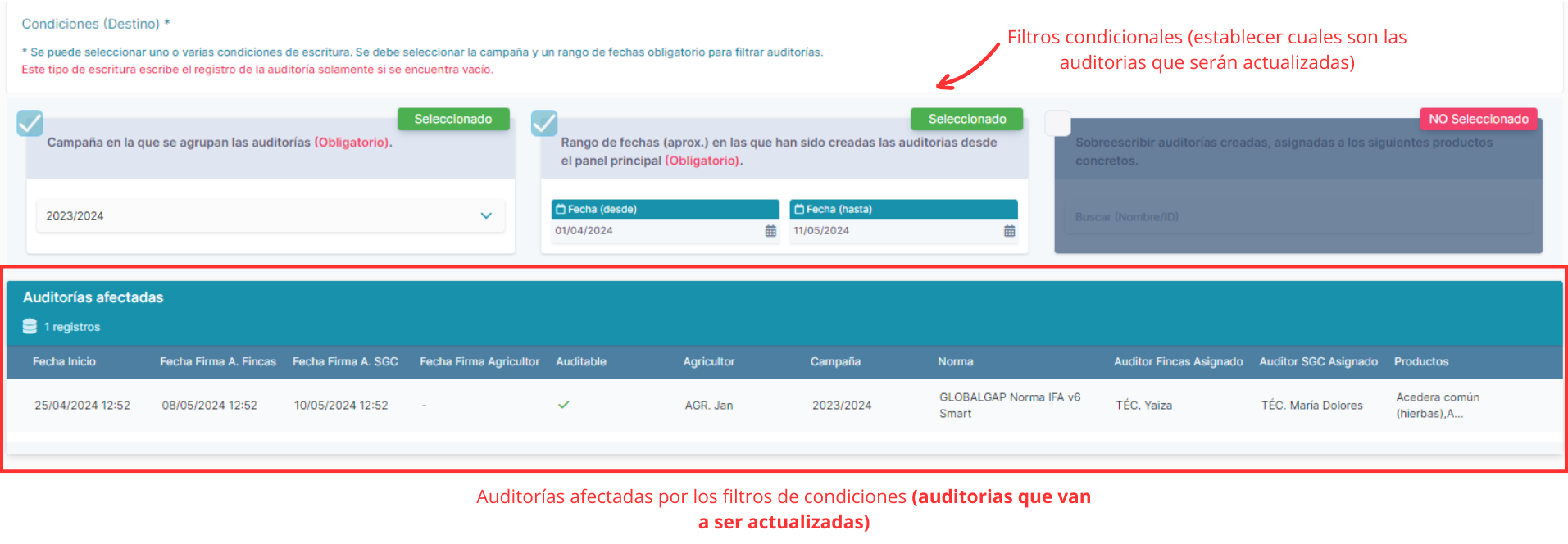Click the calendar icon in Fecha (desde) label

[561, 209]
